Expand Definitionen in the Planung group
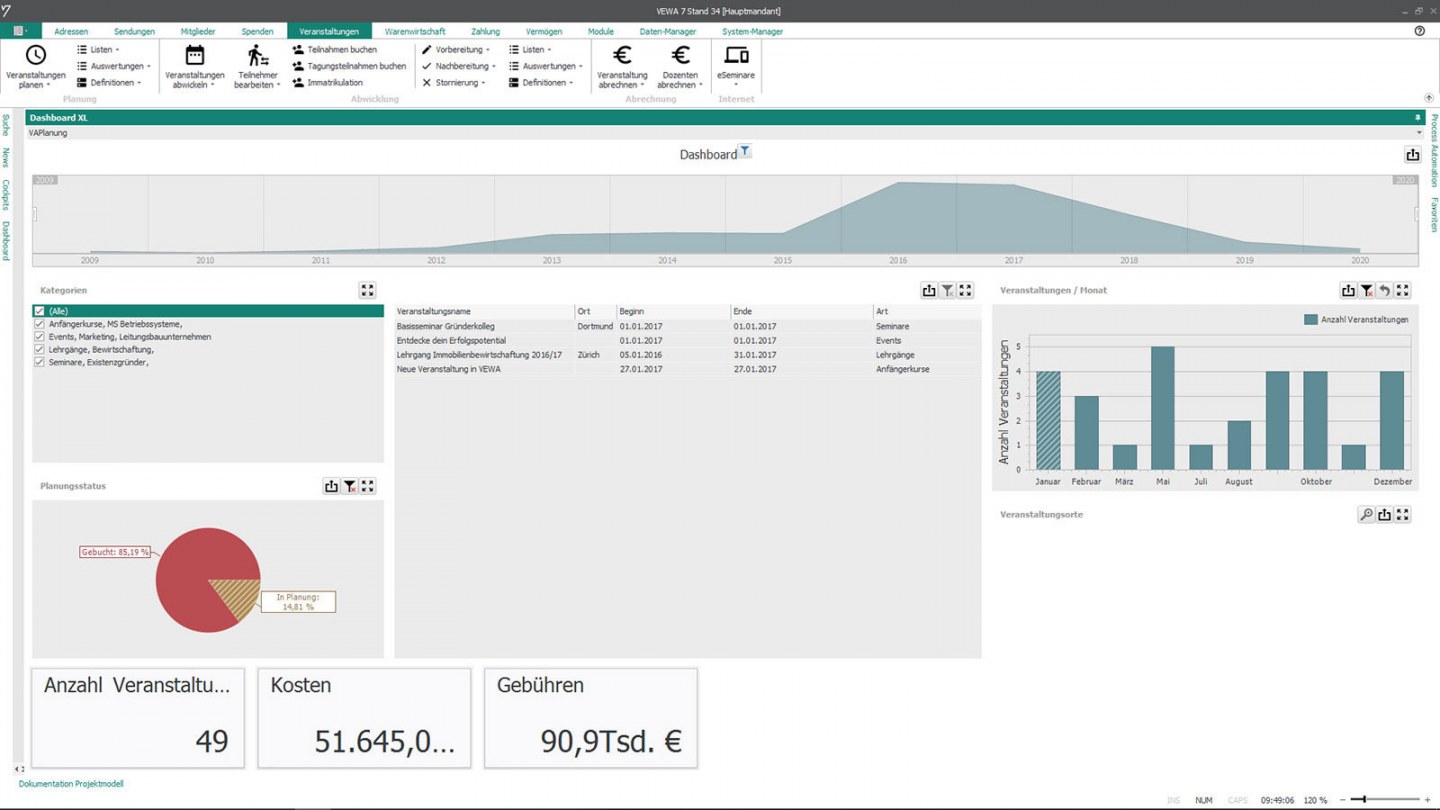Viewport: 1440px width, 810px height. (109, 83)
